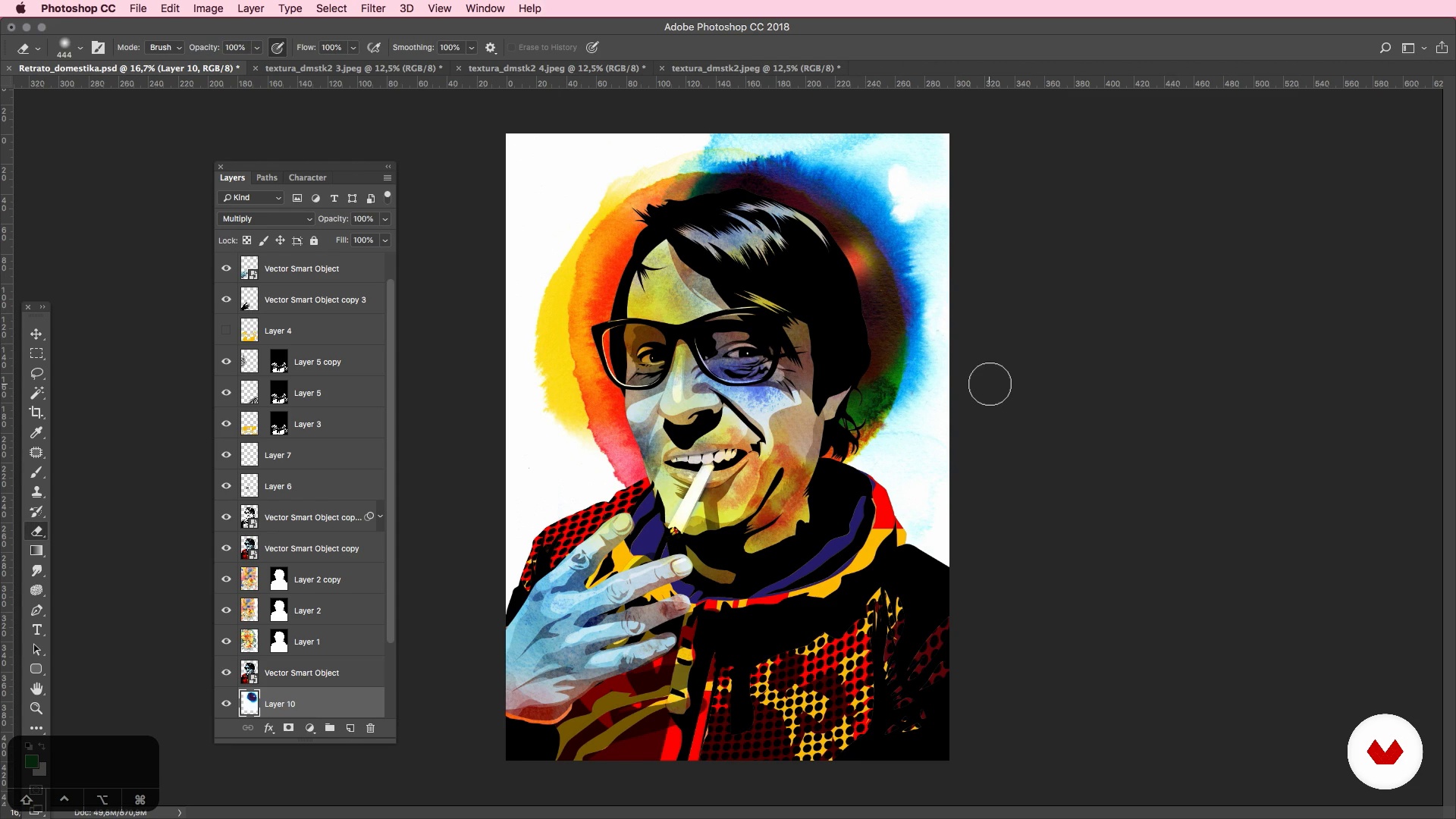
Task: Hide Layer 2 copy visibility
Action: point(226,579)
